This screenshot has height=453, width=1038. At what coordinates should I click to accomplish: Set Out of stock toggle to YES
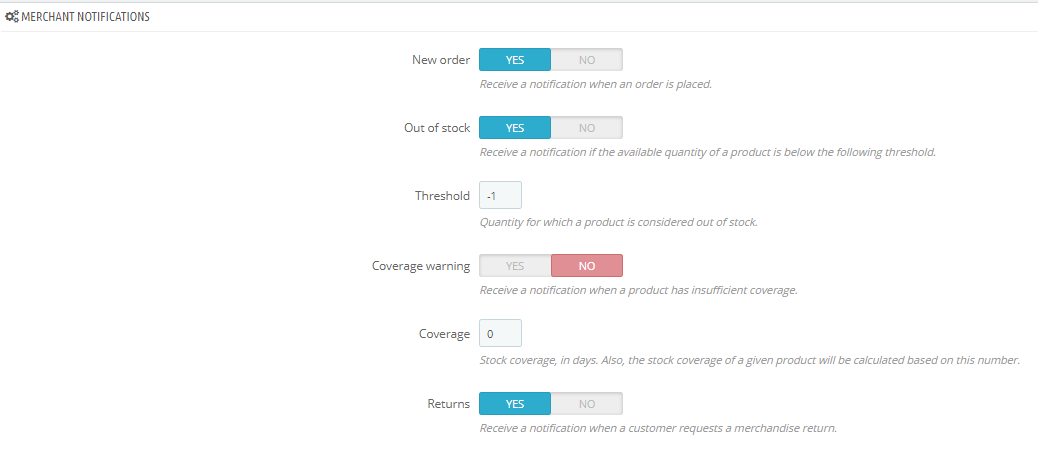tap(515, 128)
